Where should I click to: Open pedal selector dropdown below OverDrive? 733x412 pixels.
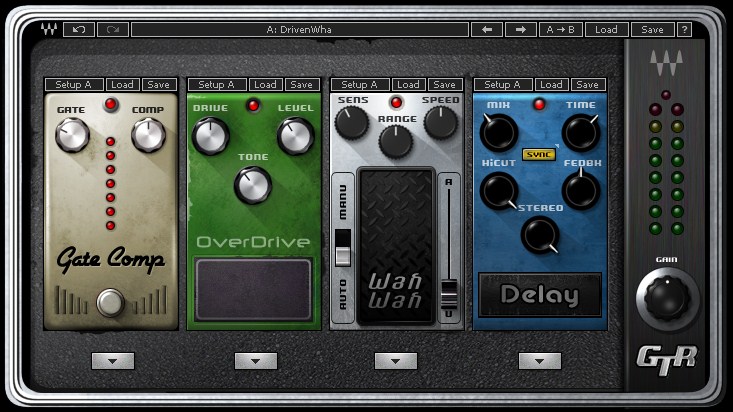coord(255,361)
